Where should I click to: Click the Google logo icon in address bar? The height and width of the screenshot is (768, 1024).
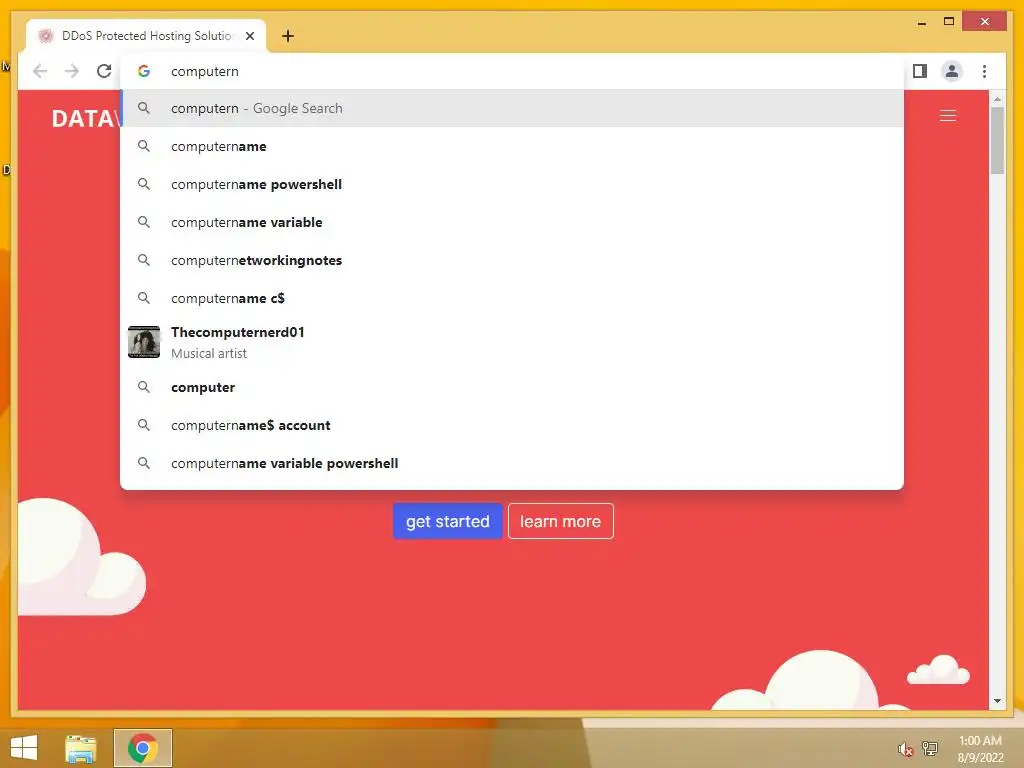[x=144, y=71]
